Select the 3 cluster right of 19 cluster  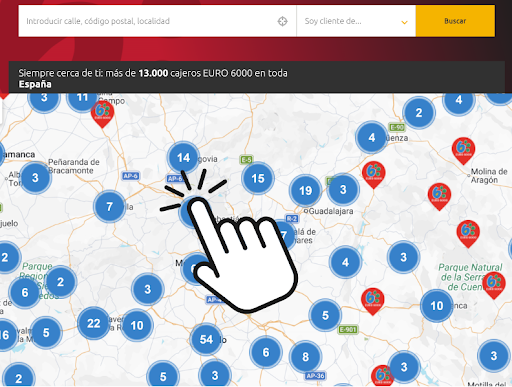[343, 189]
